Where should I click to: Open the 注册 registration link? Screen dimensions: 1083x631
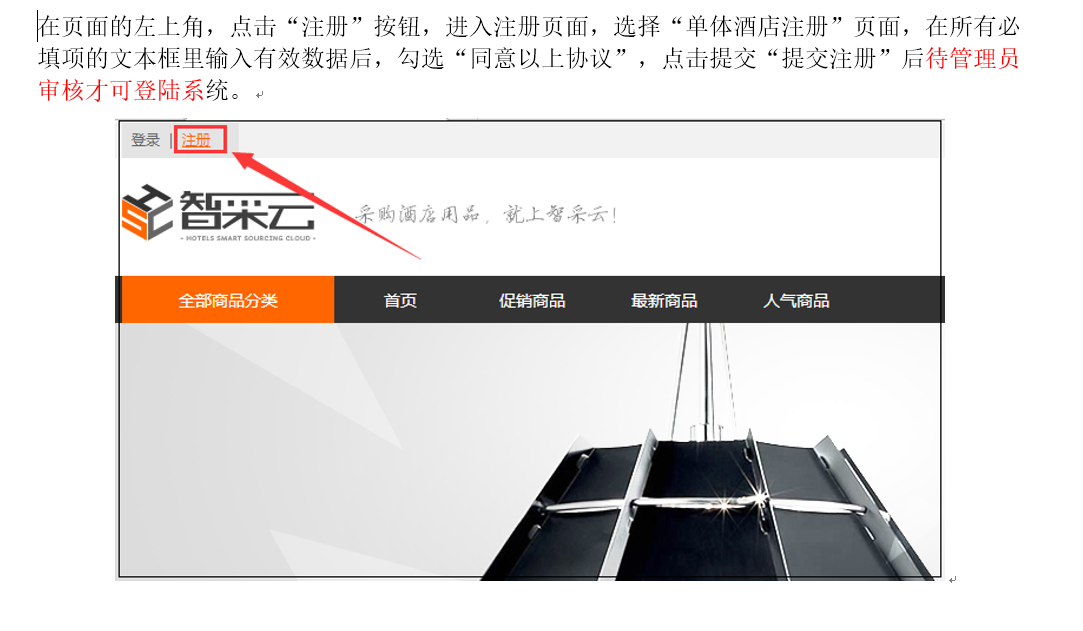pyautogui.click(x=196, y=140)
